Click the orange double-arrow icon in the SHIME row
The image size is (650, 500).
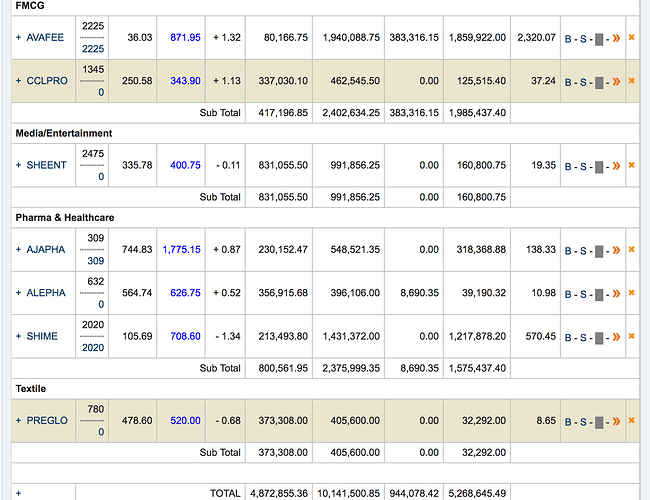pos(616,337)
